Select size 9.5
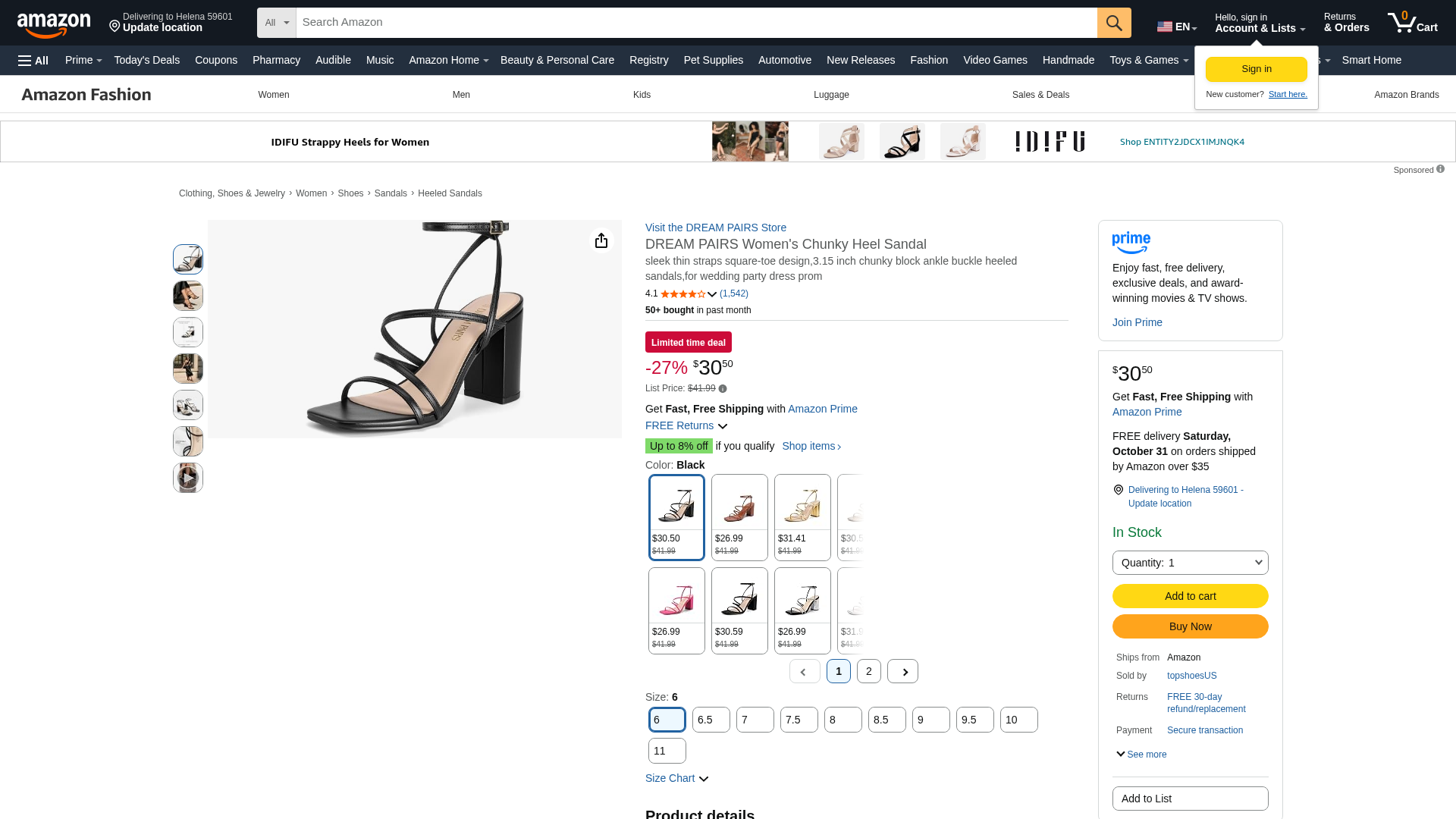 [x=974, y=720]
